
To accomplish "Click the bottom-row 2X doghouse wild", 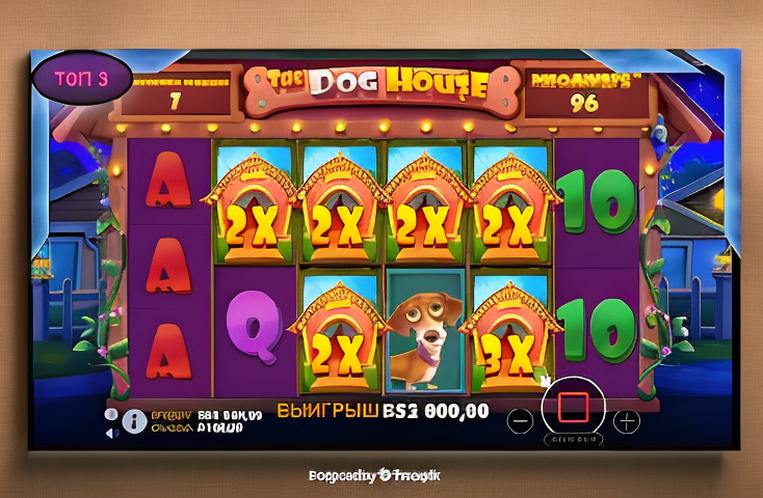I will coord(339,333).
